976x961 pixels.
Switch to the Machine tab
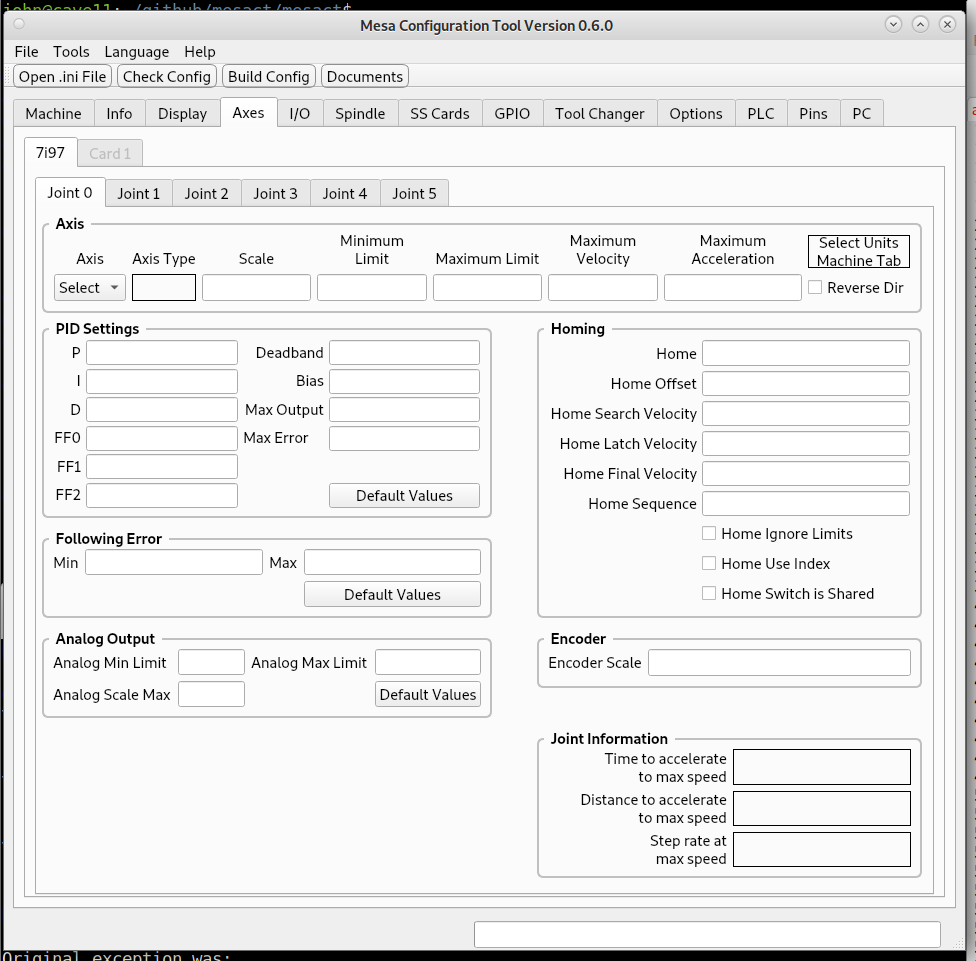point(54,114)
